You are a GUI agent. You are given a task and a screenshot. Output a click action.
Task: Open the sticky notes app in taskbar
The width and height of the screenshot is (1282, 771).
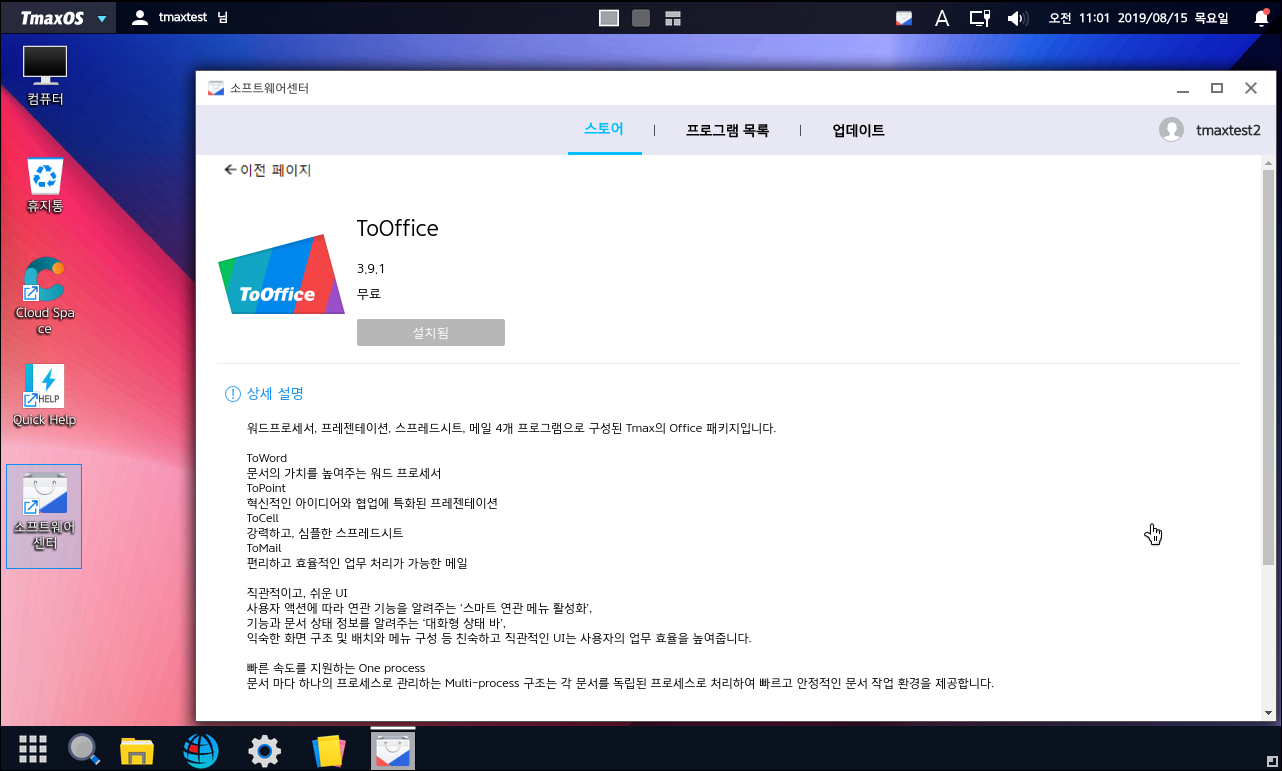[x=328, y=750]
